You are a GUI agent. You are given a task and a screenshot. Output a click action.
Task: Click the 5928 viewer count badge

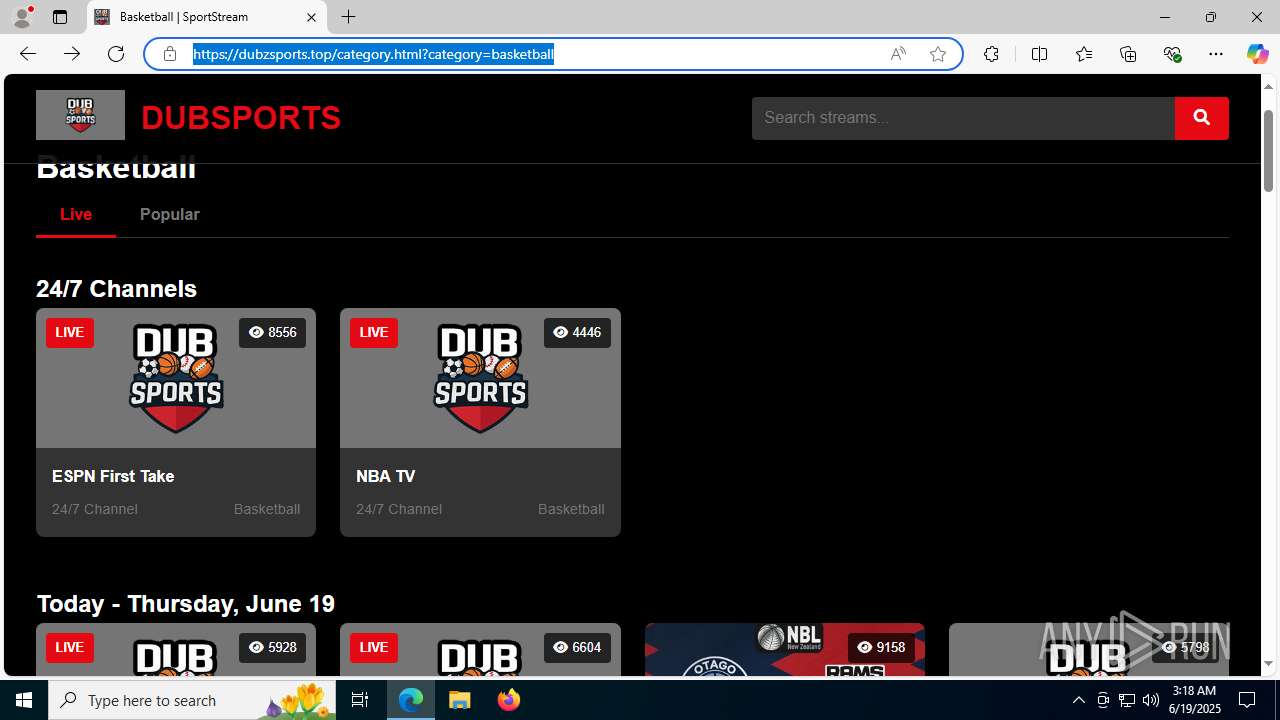point(272,647)
